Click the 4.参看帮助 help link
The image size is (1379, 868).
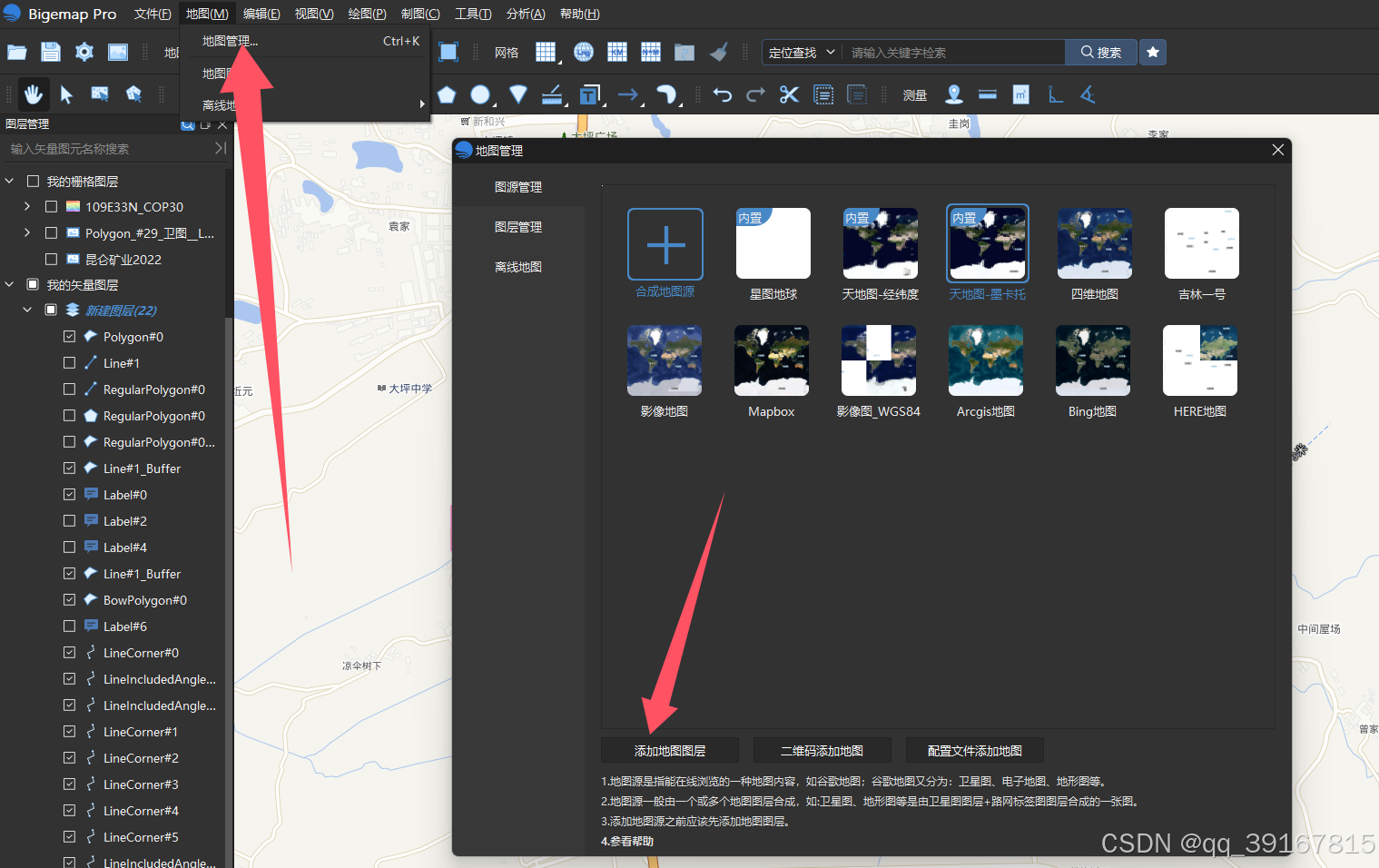click(x=627, y=842)
